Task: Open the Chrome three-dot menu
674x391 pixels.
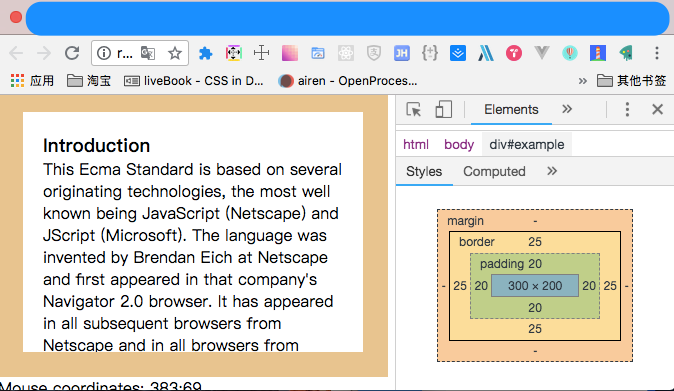Action: click(x=657, y=53)
